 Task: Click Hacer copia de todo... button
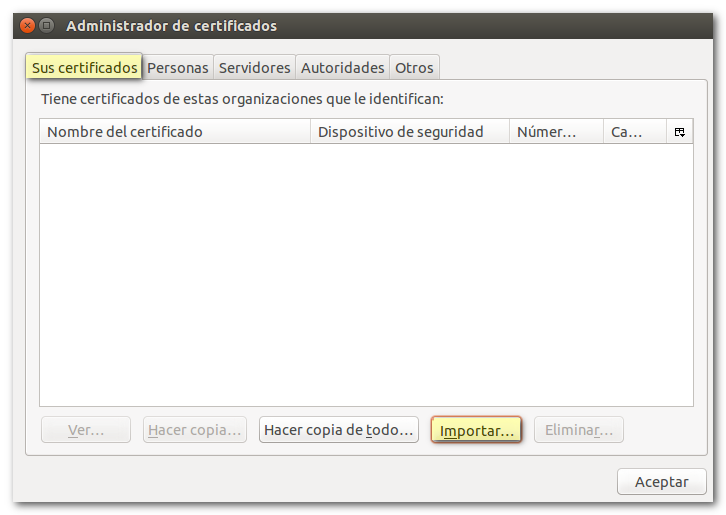(x=338, y=430)
